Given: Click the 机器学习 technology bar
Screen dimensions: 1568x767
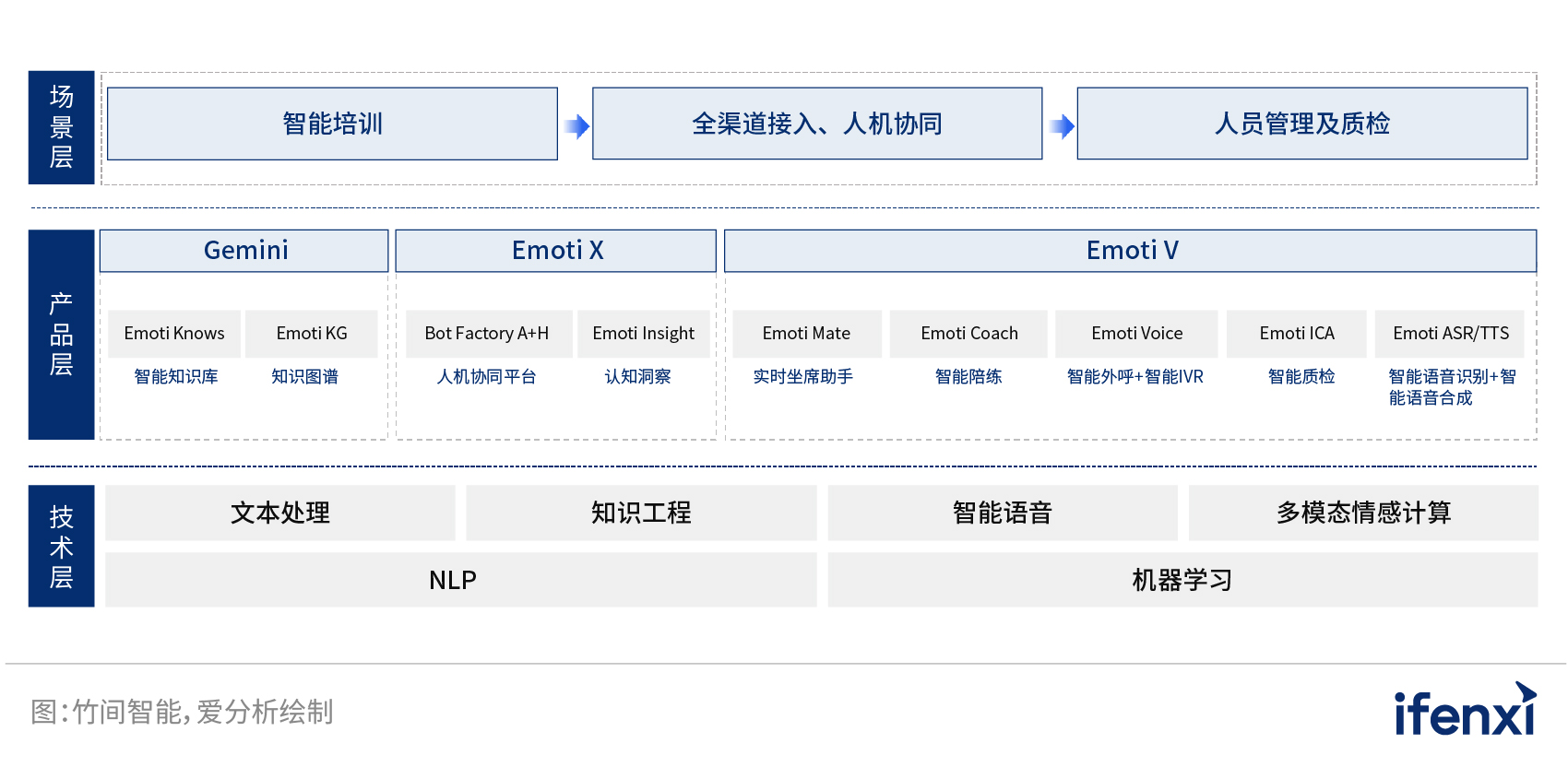Looking at the screenshot, I should click(1182, 580).
